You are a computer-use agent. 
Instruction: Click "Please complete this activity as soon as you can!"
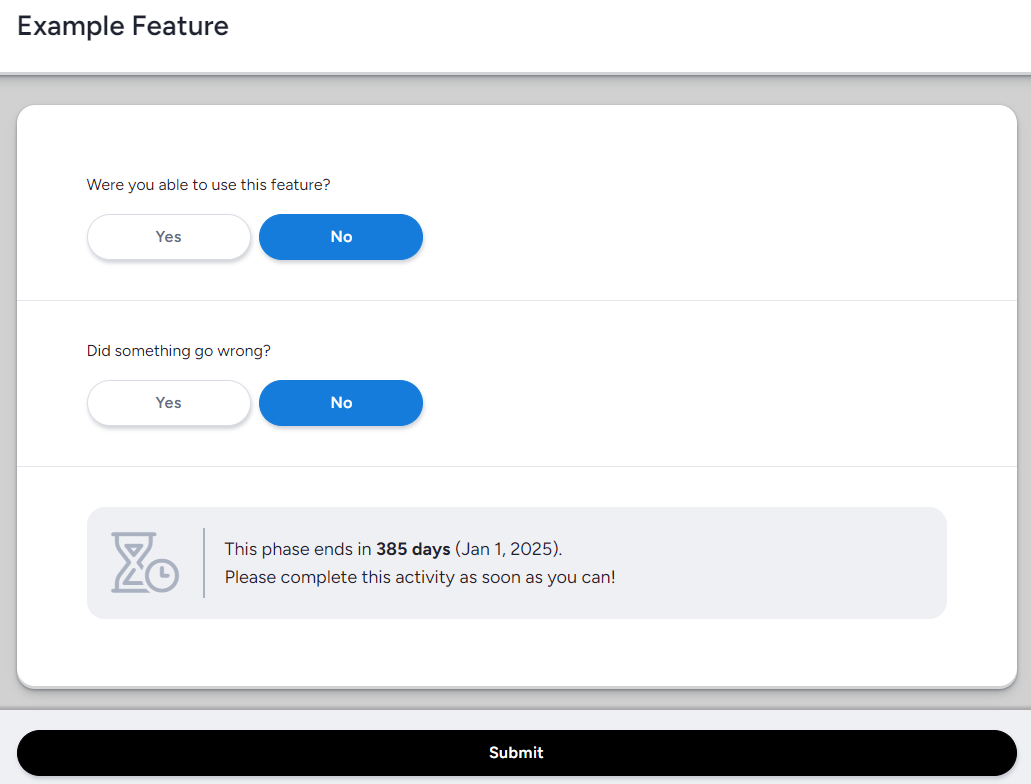[420, 577]
